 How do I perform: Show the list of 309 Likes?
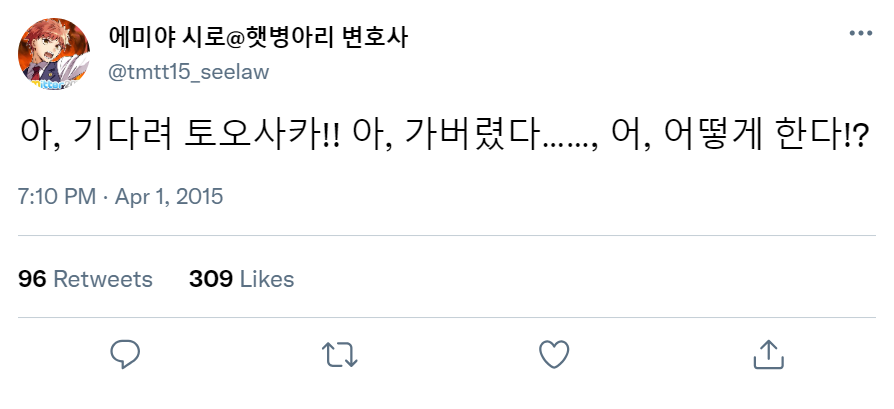point(242,279)
